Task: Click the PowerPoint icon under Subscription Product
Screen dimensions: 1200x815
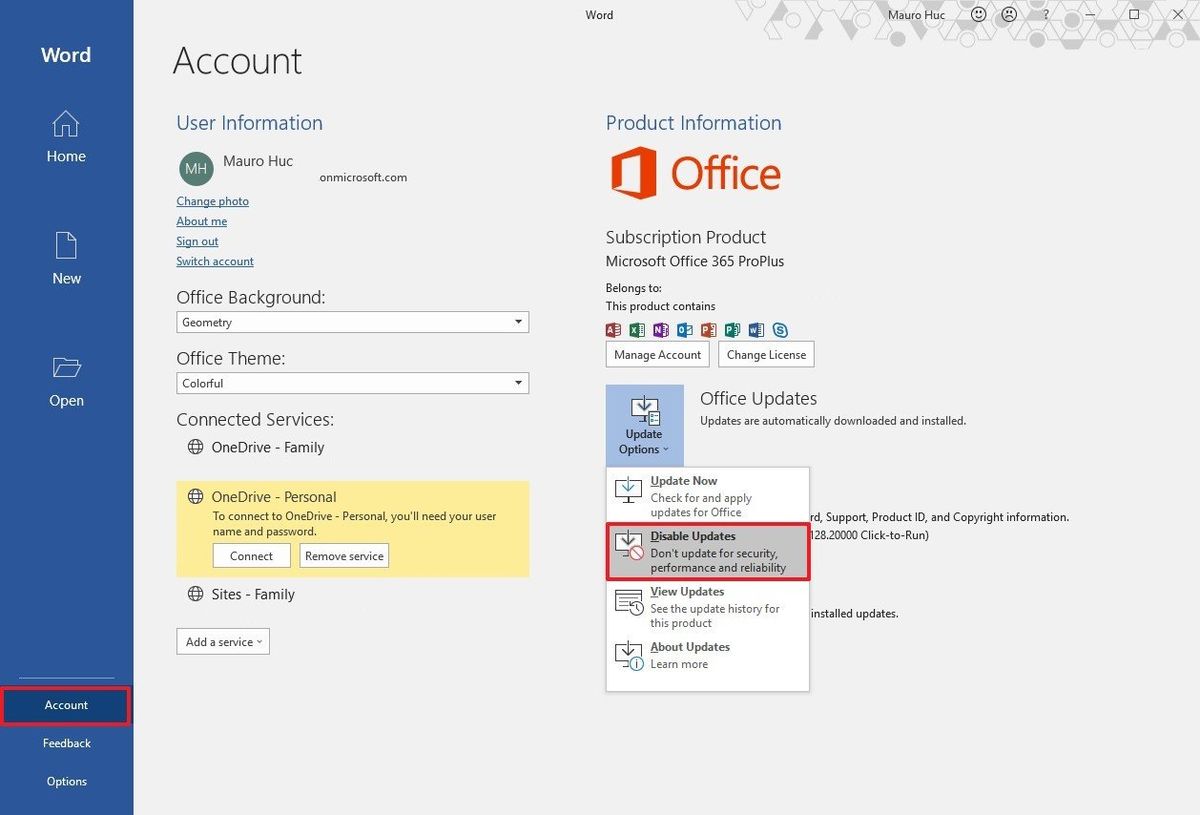Action: click(x=708, y=329)
